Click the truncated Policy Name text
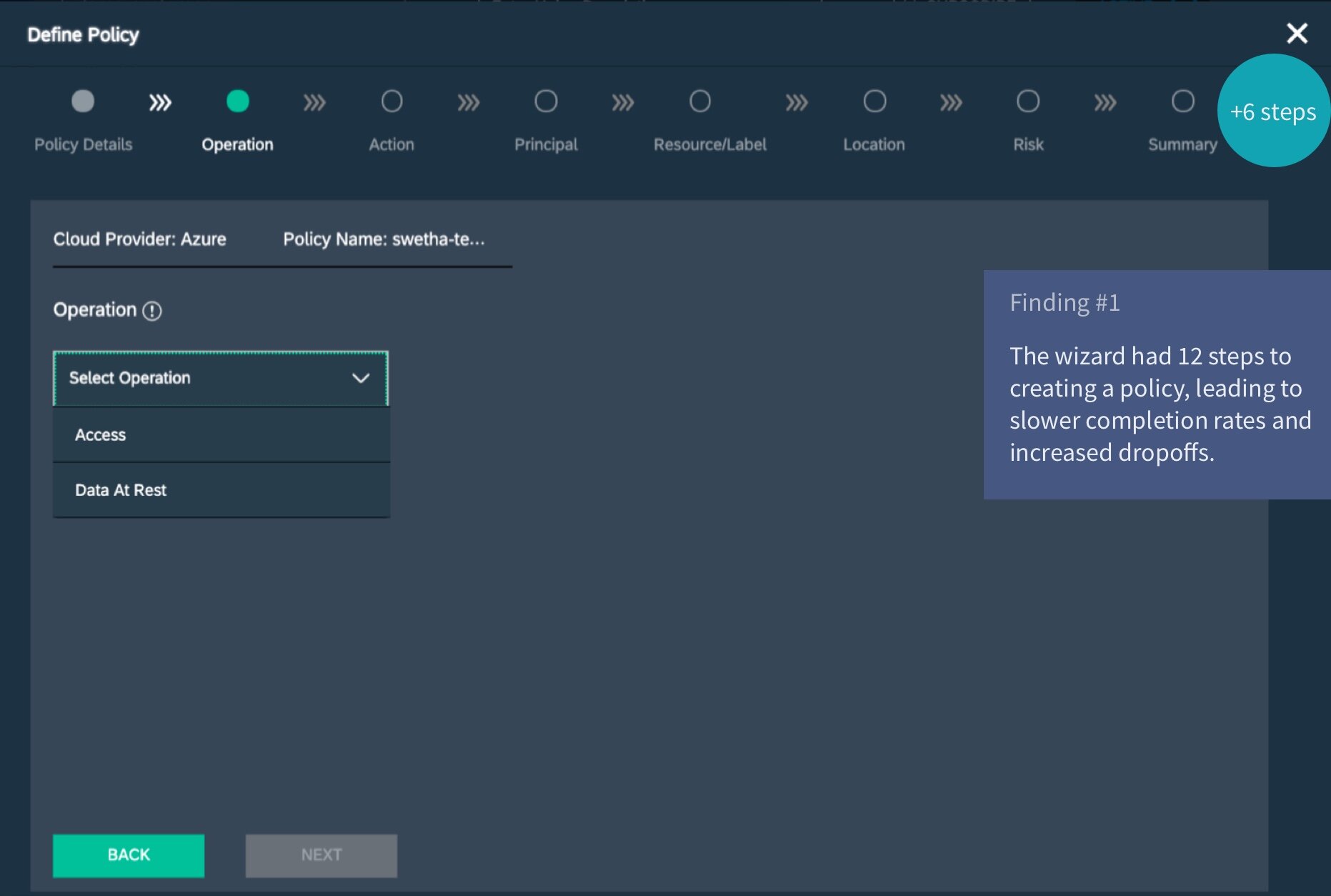This screenshot has height=896, width=1331. (x=384, y=239)
